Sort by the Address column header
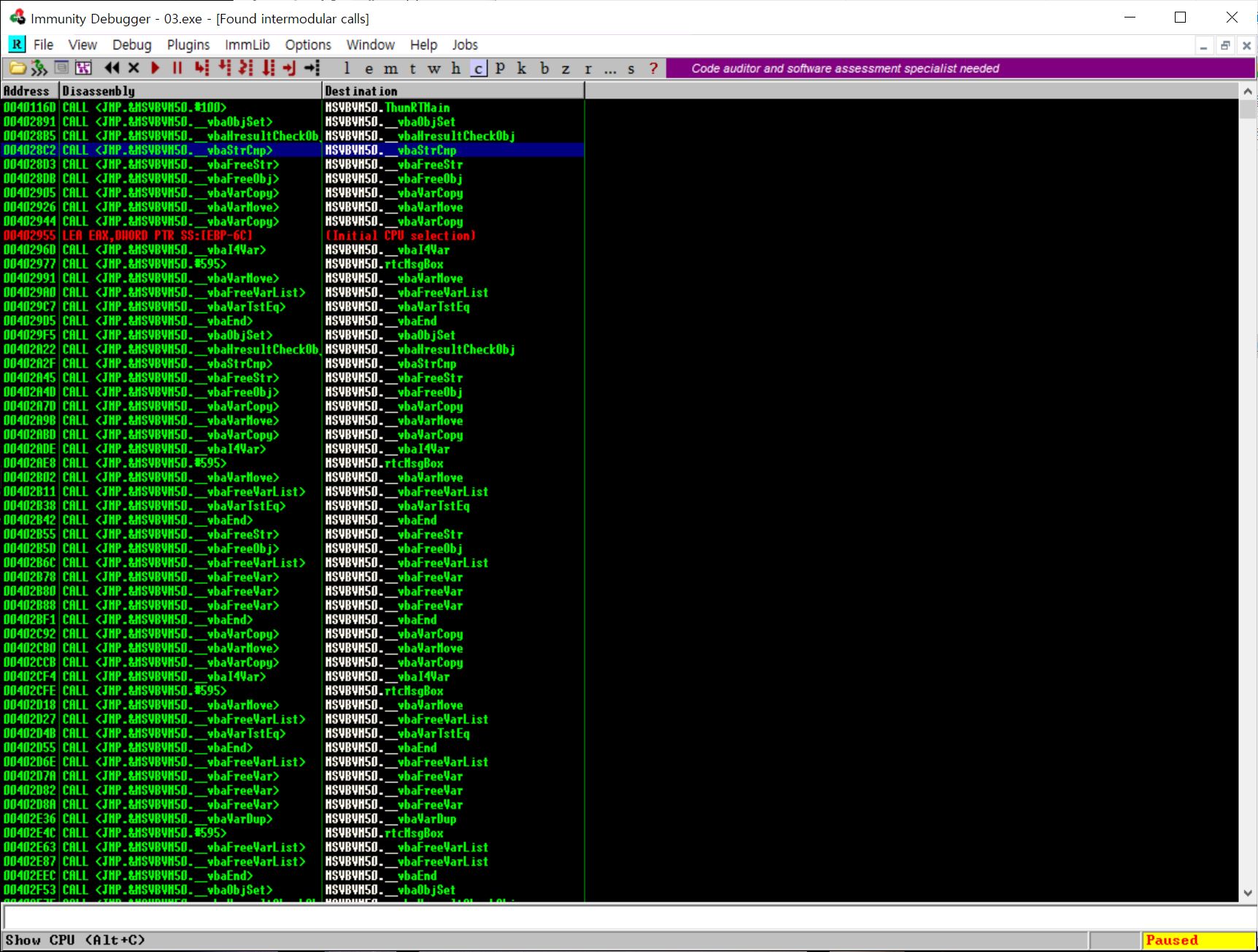Viewport: 1258px width, 952px height. [29, 91]
